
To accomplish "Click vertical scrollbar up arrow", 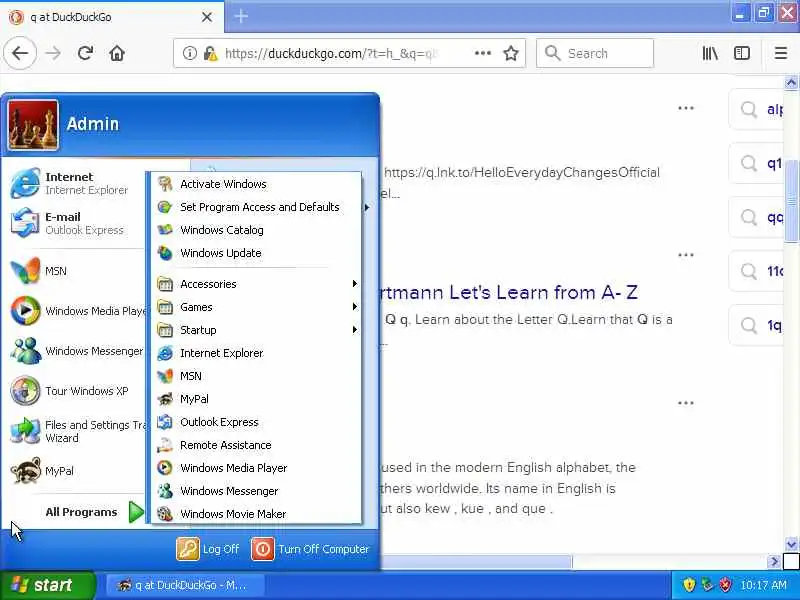I will point(791,82).
